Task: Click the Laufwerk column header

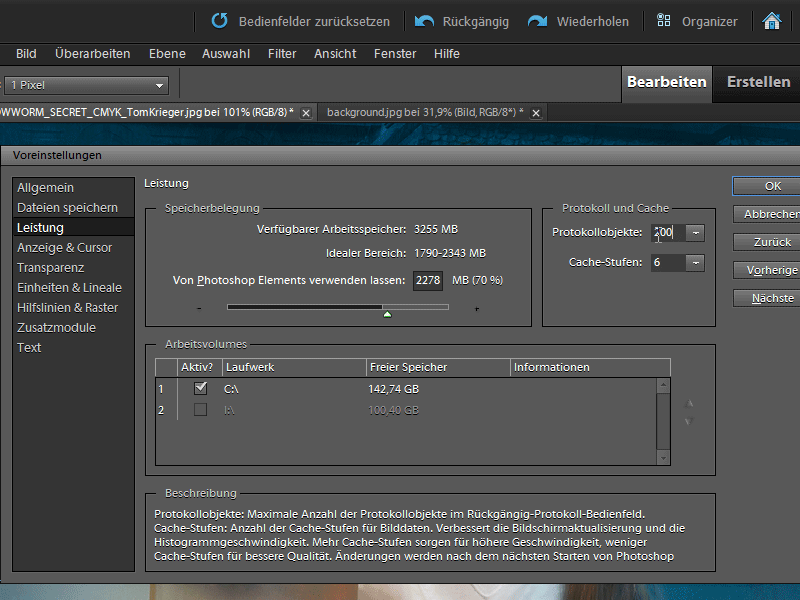Action: 294,367
